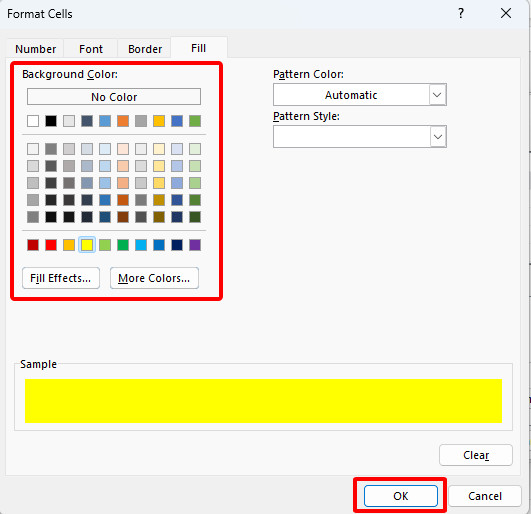Open the Border tab
This screenshot has height=514, width=531.
tap(145, 49)
